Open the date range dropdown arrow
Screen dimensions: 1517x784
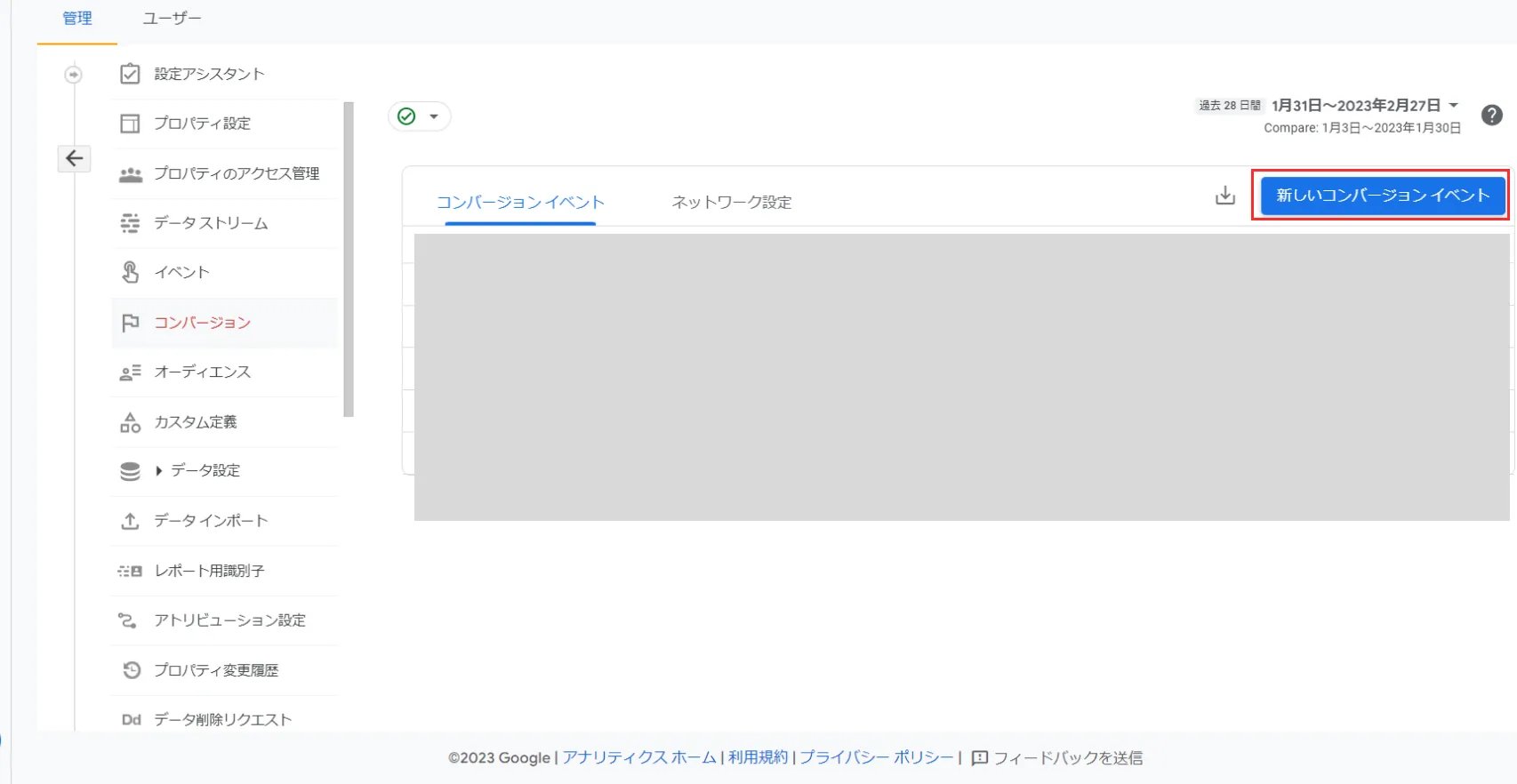1453,105
